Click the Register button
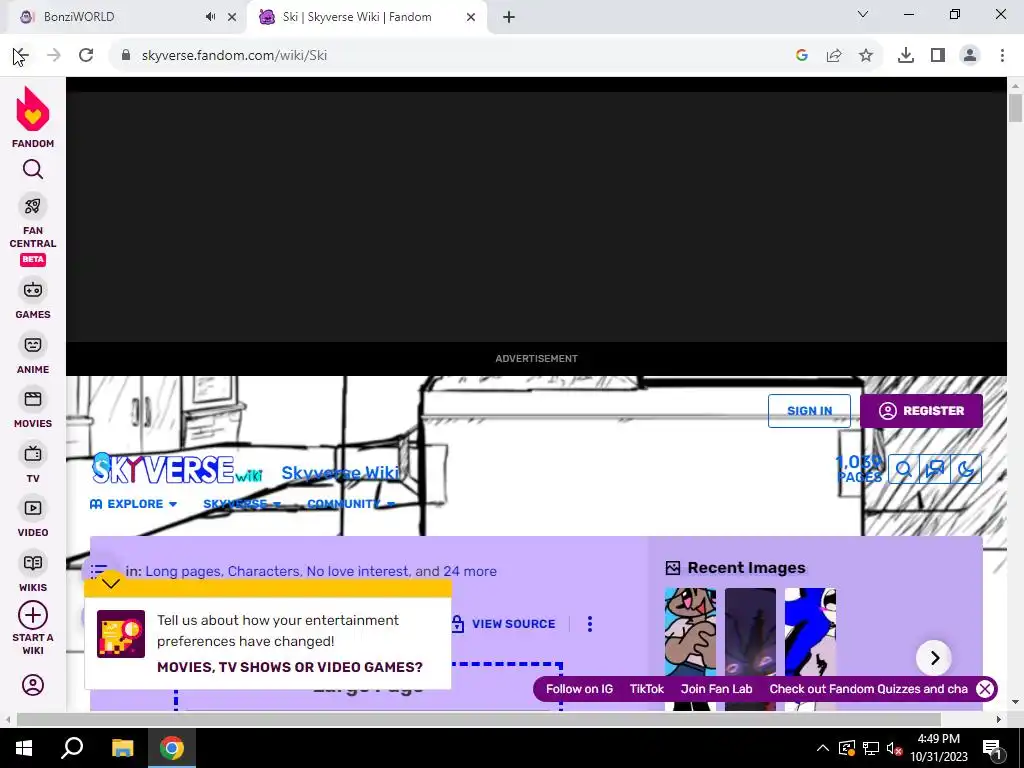Viewport: 1024px width, 768px height. click(x=921, y=411)
